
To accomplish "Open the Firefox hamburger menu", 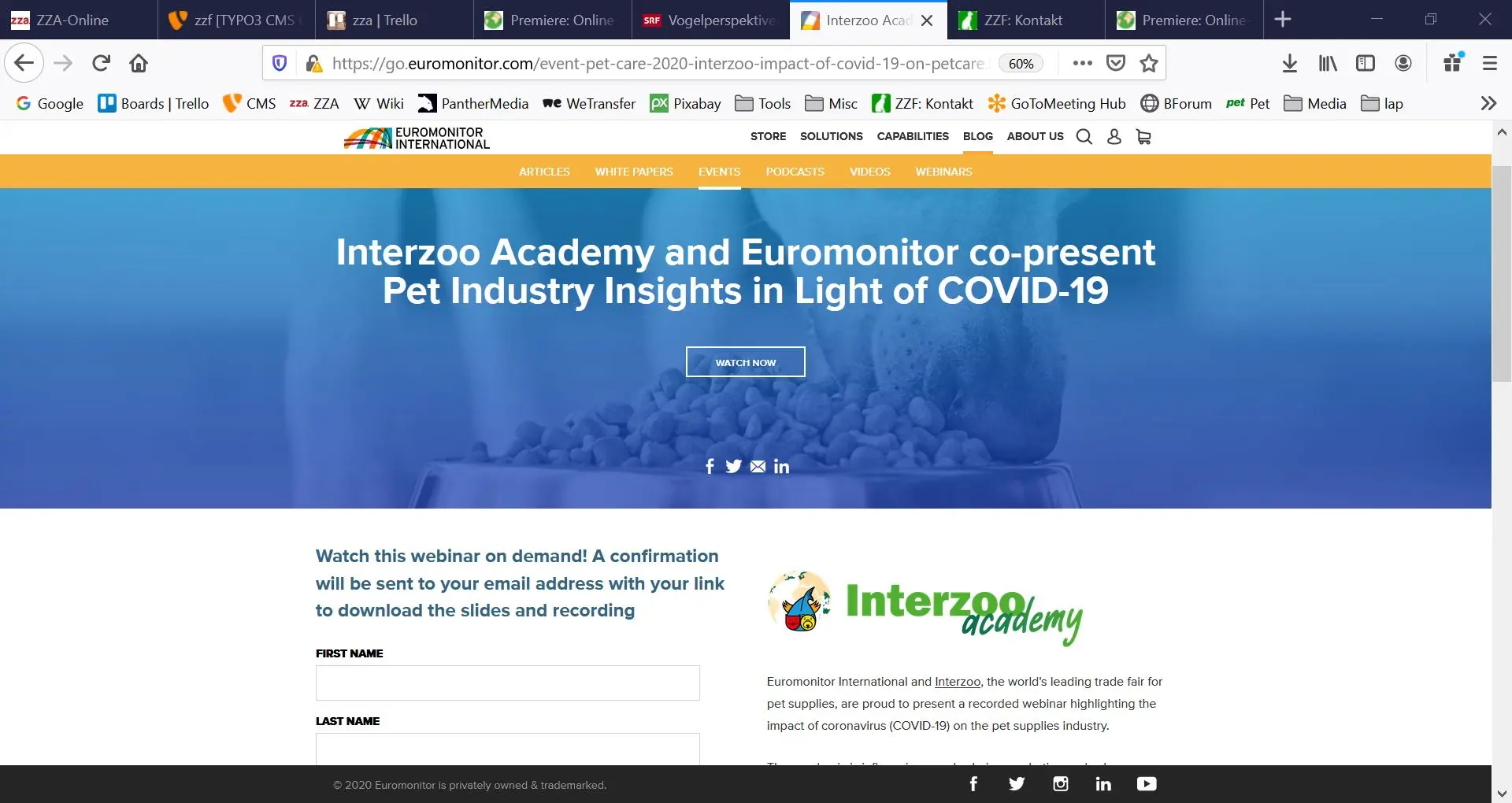I will pos(1489,63).
